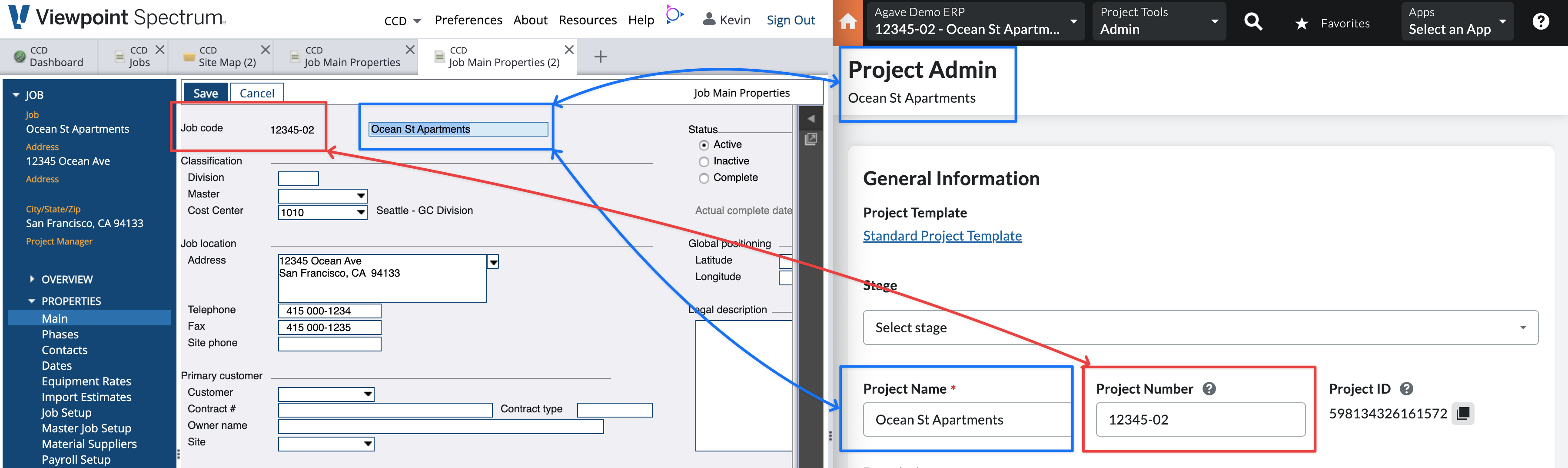
Task: Open the Agave help question mark
Action: (1541, 22)
